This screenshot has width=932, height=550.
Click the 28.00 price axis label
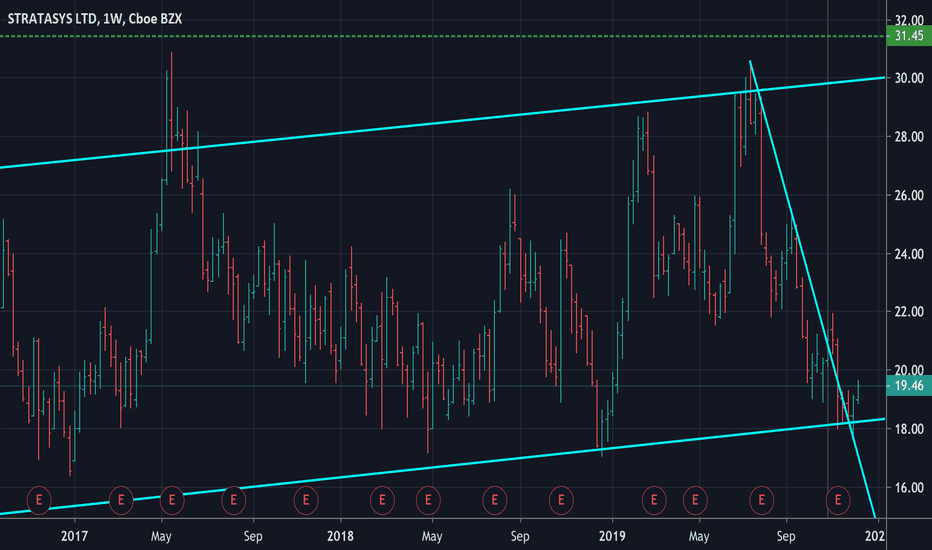point(909,137)
